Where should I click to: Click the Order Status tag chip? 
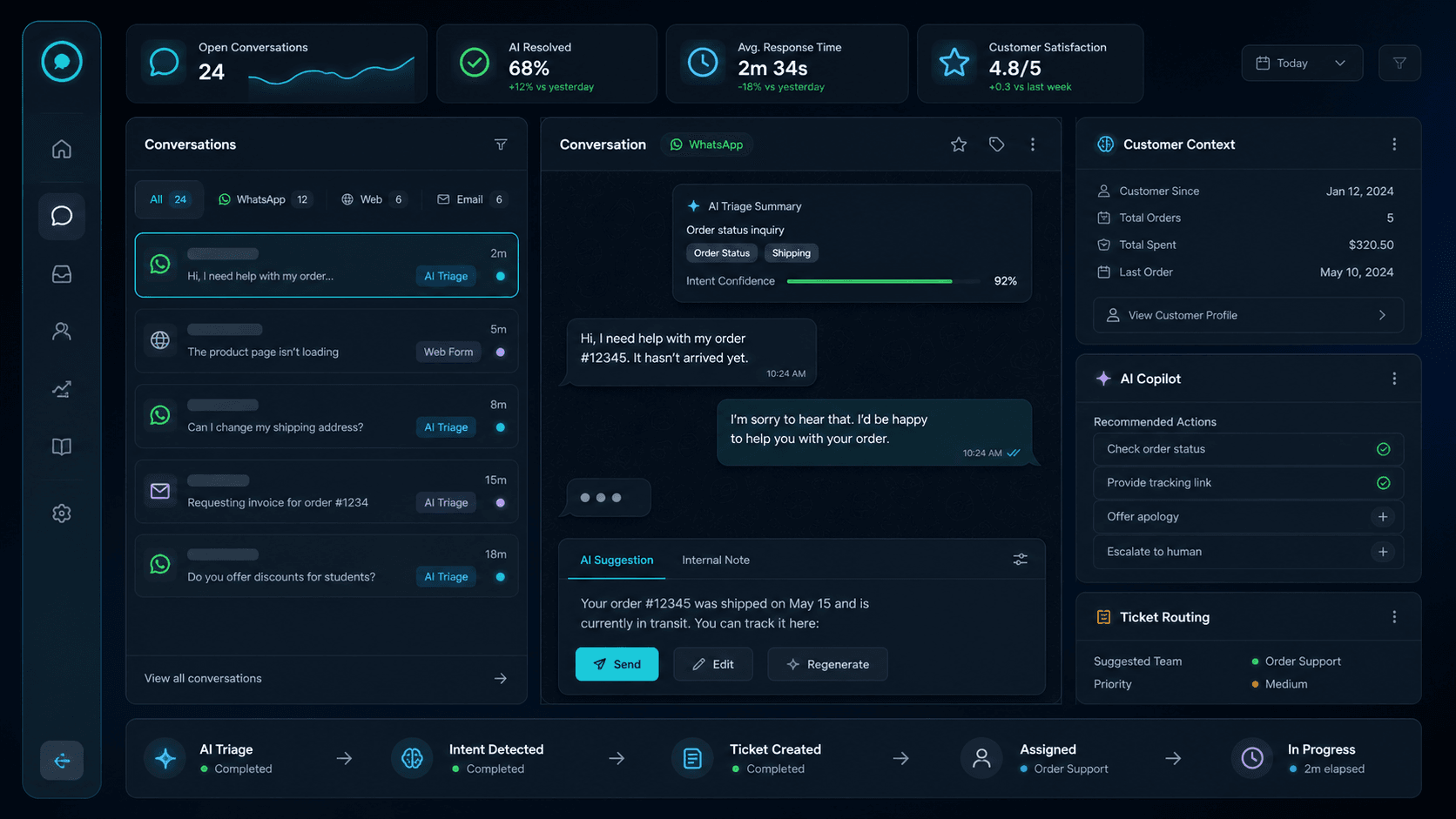coord(721,253)
